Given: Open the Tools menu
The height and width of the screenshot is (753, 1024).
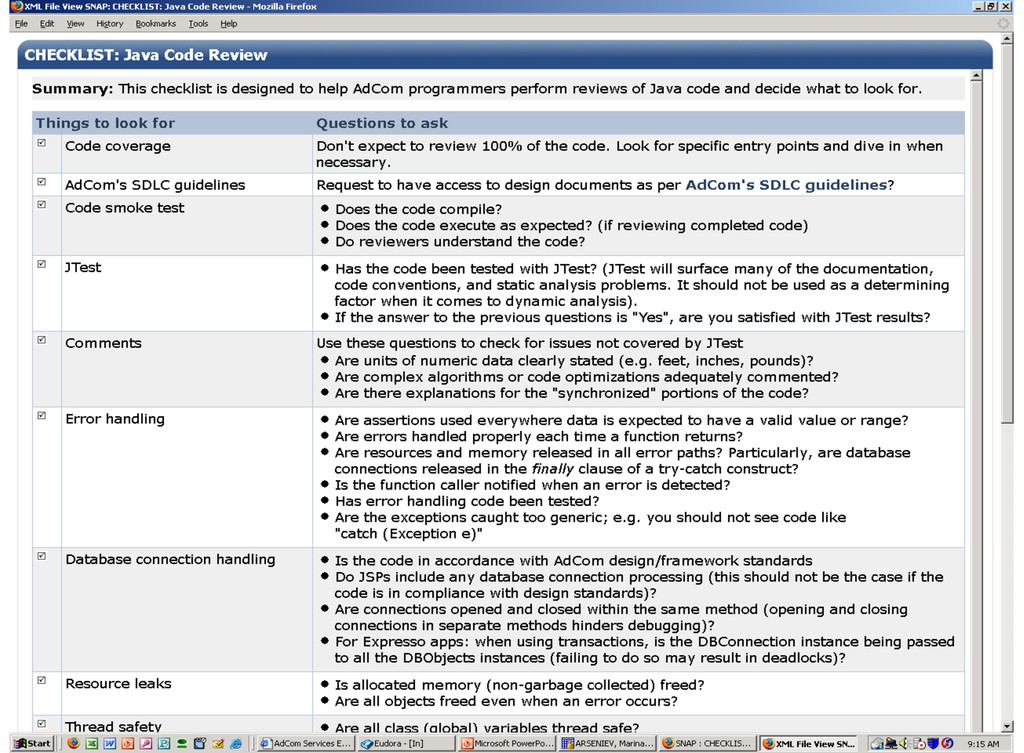Looking at the screenshot, I should [199, 24].
